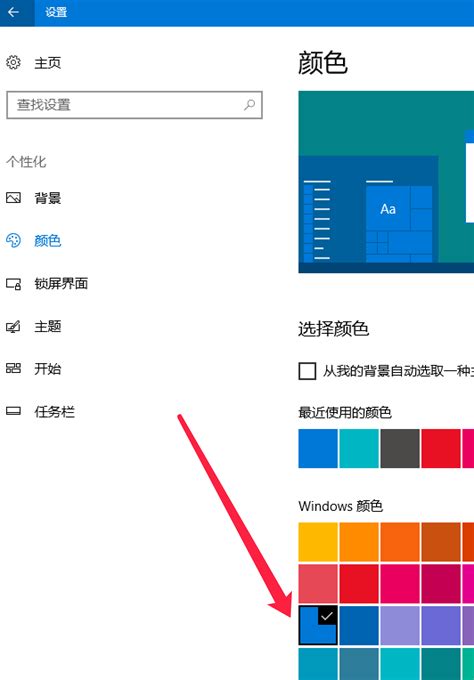Open 主页 home page
Viewport: 474px width, 680px height.
[48, 63]
